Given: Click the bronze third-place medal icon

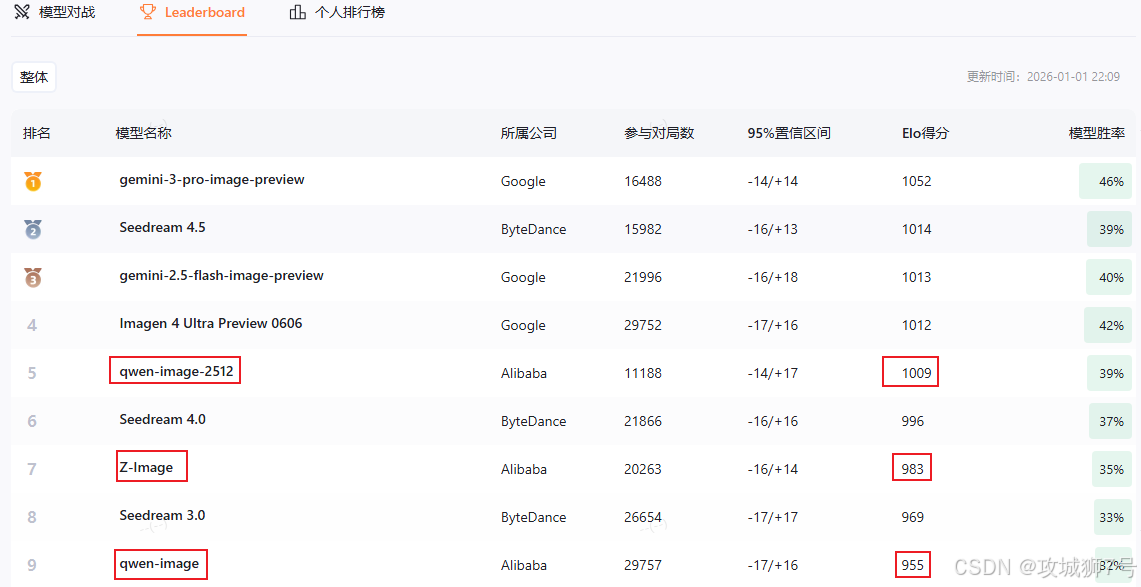Looking at the screenshot, I should (x=33, y=277).
